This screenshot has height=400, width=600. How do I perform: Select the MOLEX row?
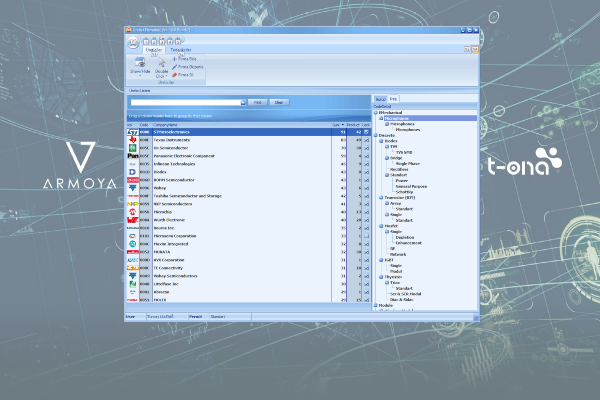tap(248, 300)
